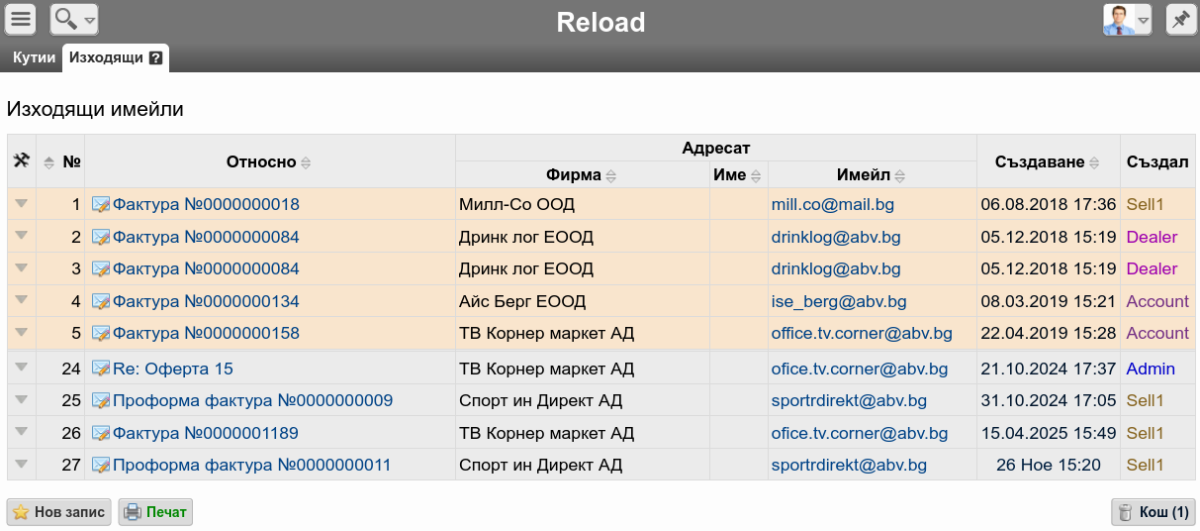Open the hamburger main menu
1200x531 pixels.
click(x=21, y=19)
